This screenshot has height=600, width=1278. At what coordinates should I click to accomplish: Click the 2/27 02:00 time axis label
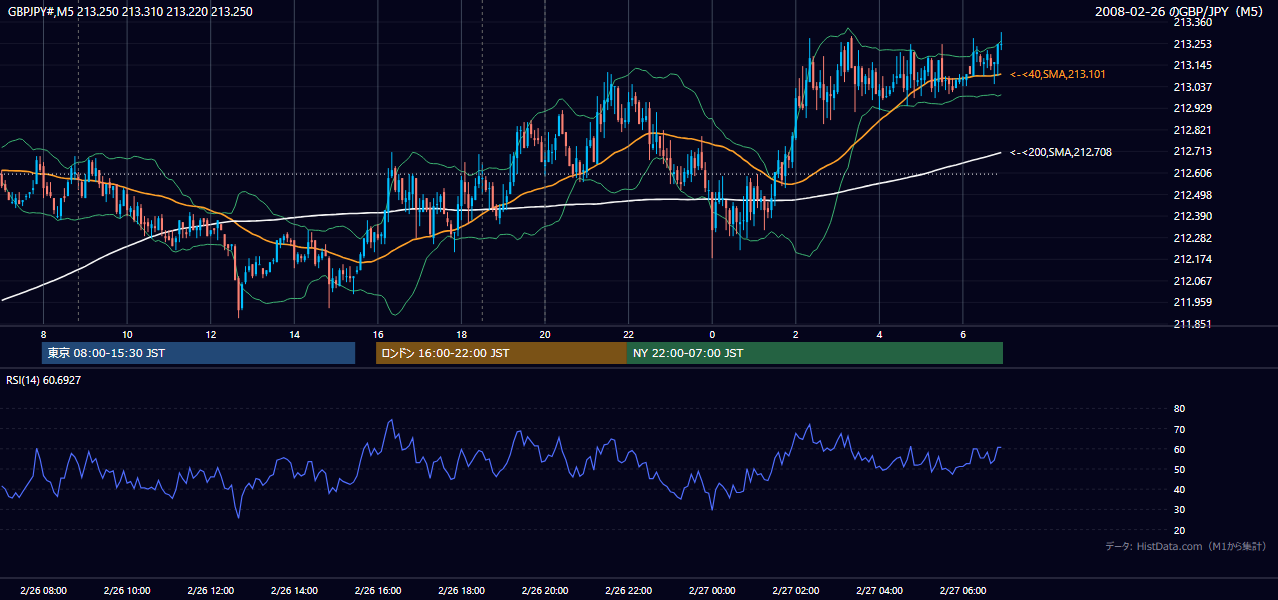pos(796,591)
